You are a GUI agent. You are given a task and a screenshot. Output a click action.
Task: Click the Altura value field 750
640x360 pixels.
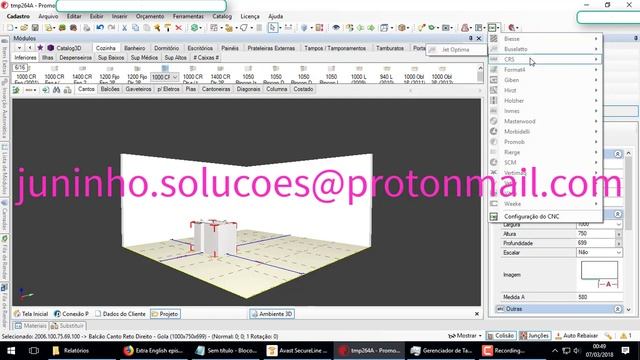point(596,234)
